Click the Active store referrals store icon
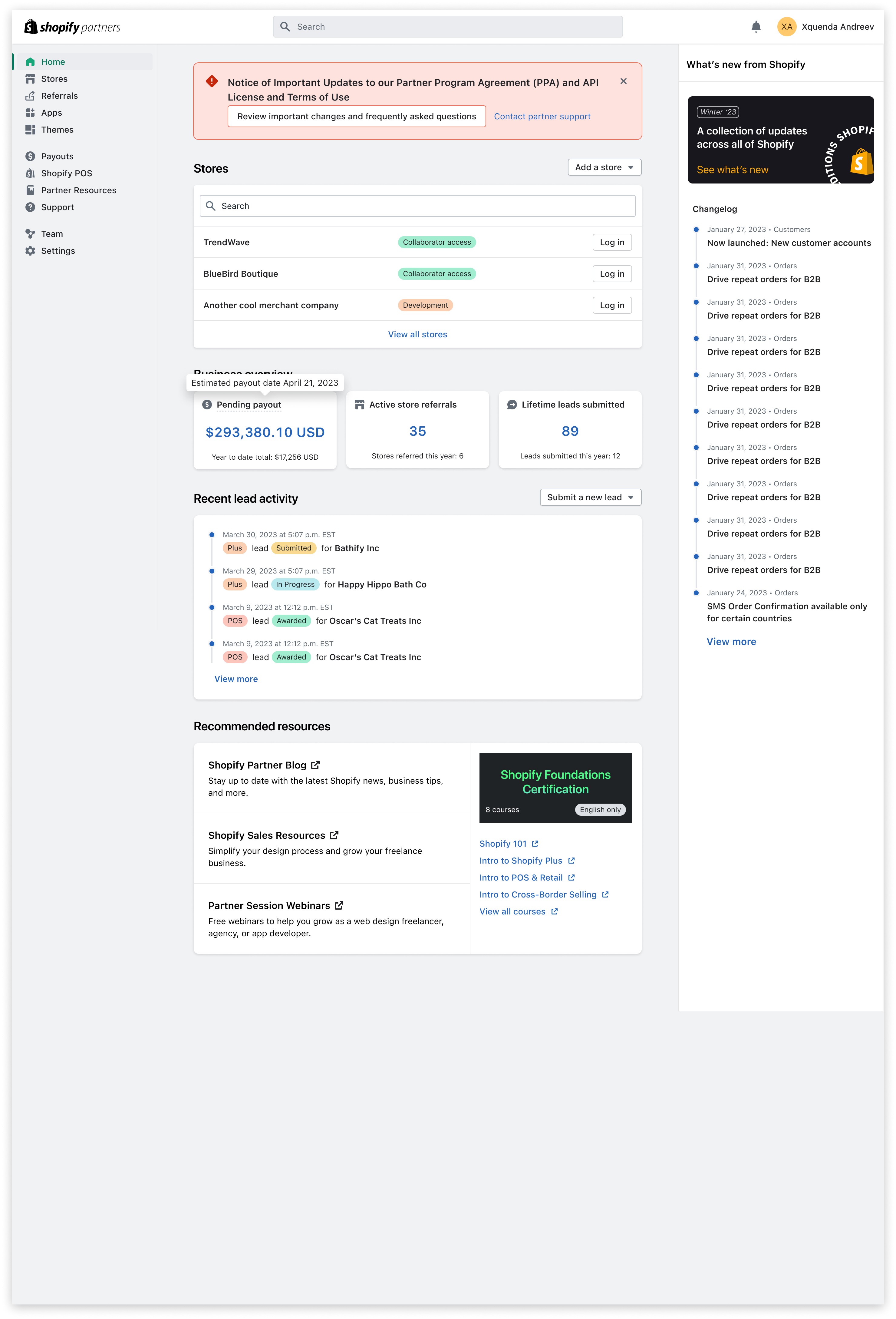Screen dimensions: 896x1319 359,405
